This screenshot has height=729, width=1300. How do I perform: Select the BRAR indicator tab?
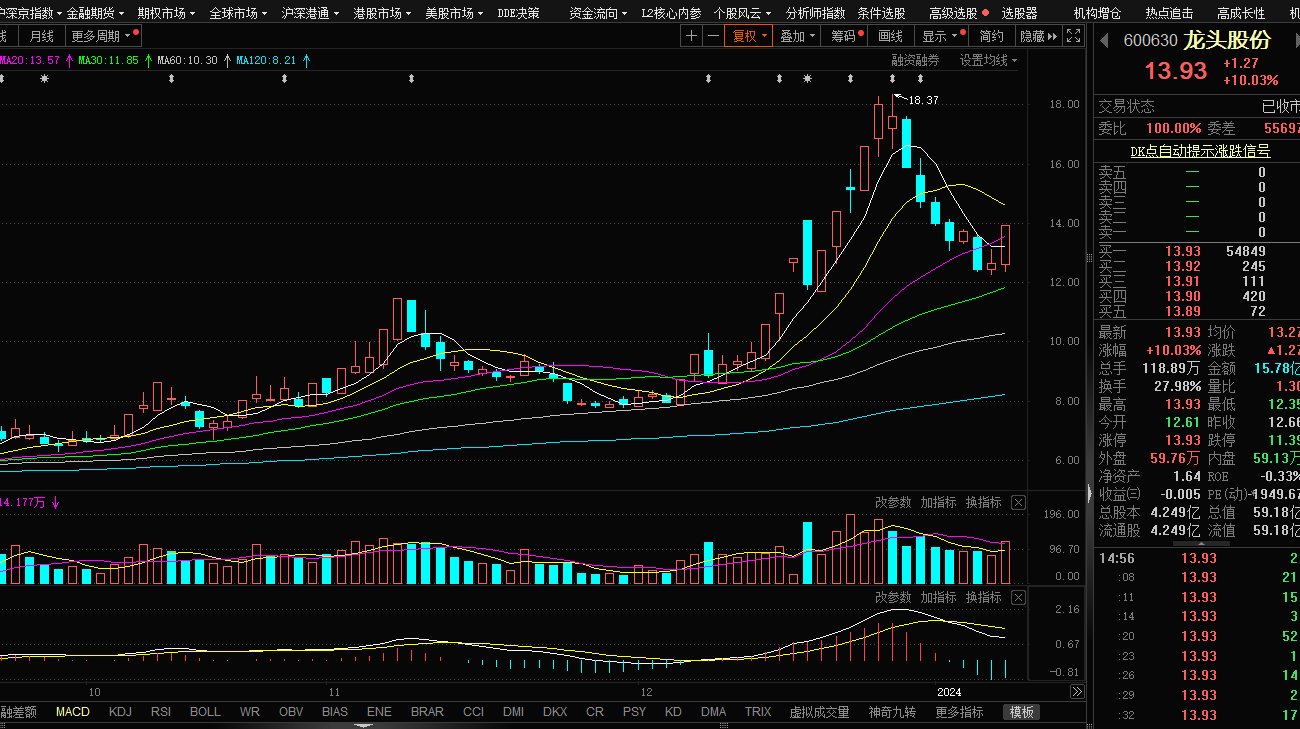pos(427,712)
